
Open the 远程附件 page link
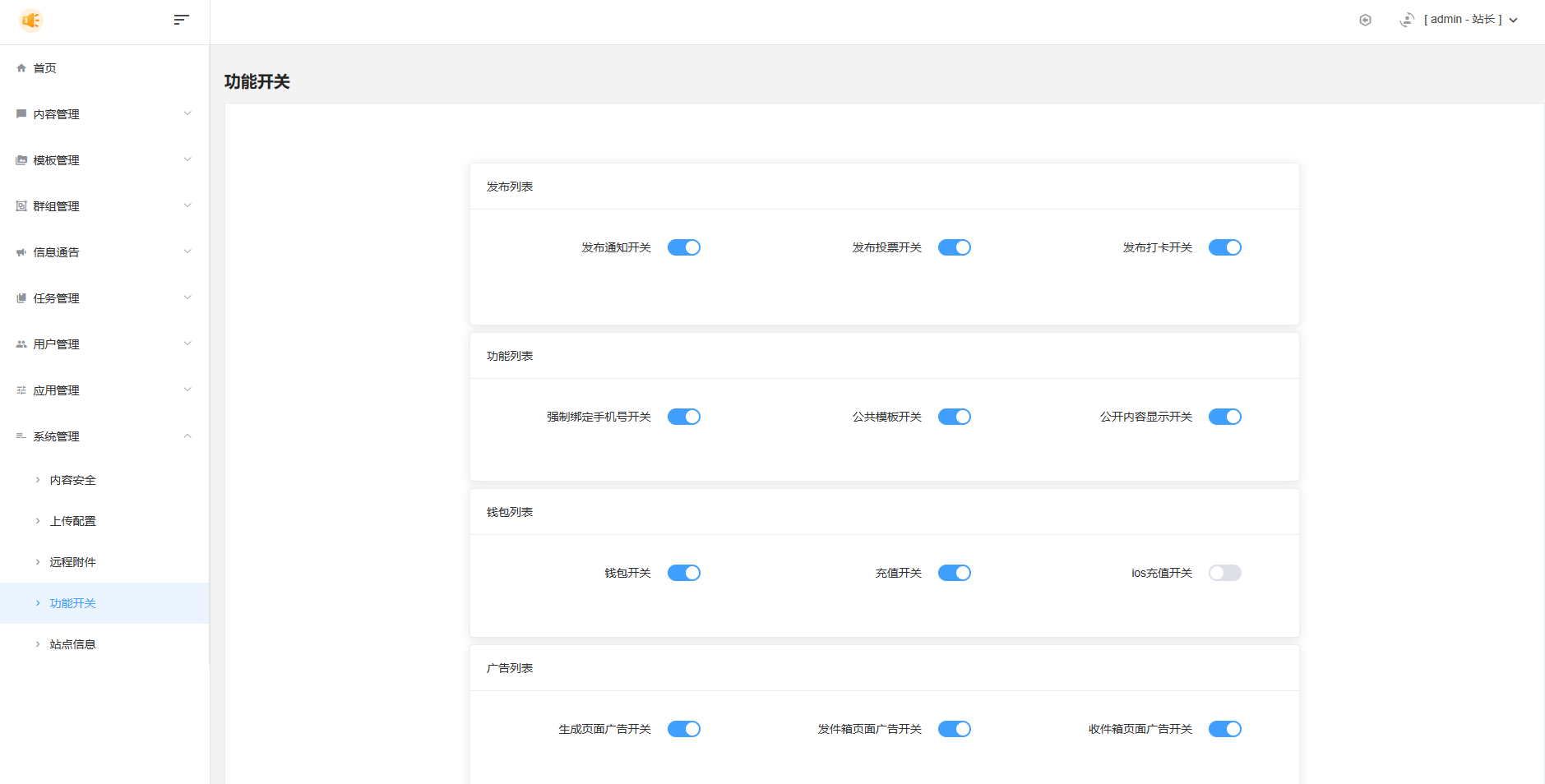[x=72, y=562]
